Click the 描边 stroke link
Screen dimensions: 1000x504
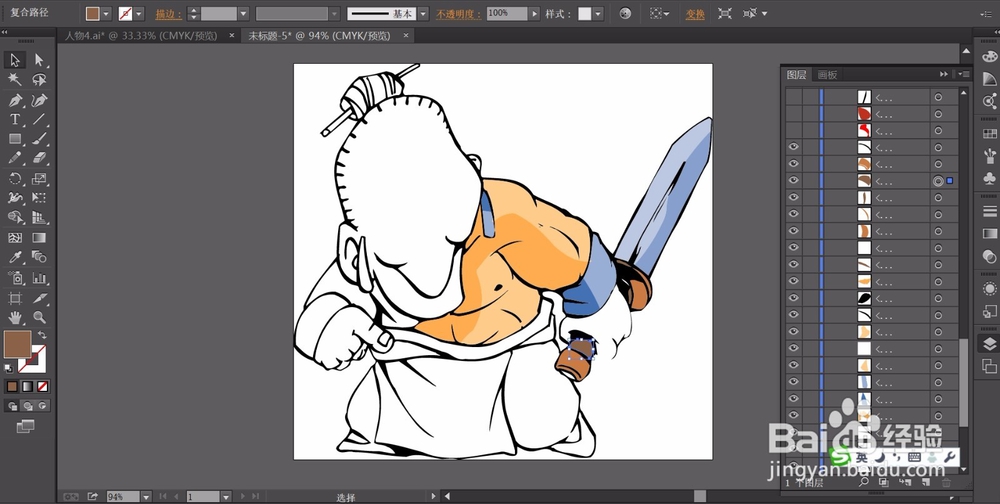(168, 14)
